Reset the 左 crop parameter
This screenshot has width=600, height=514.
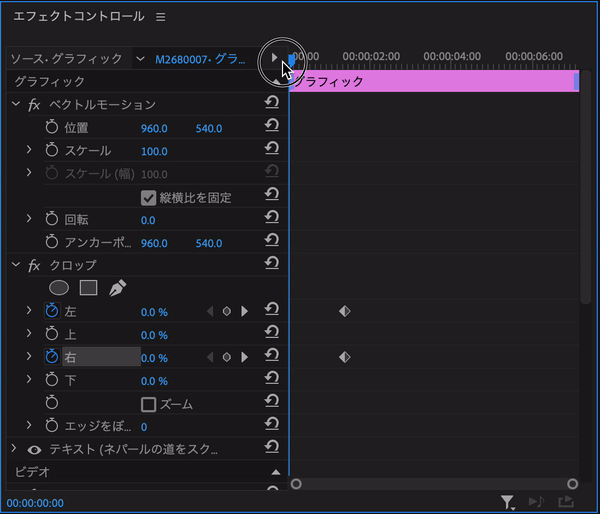[x=272, y=309]
